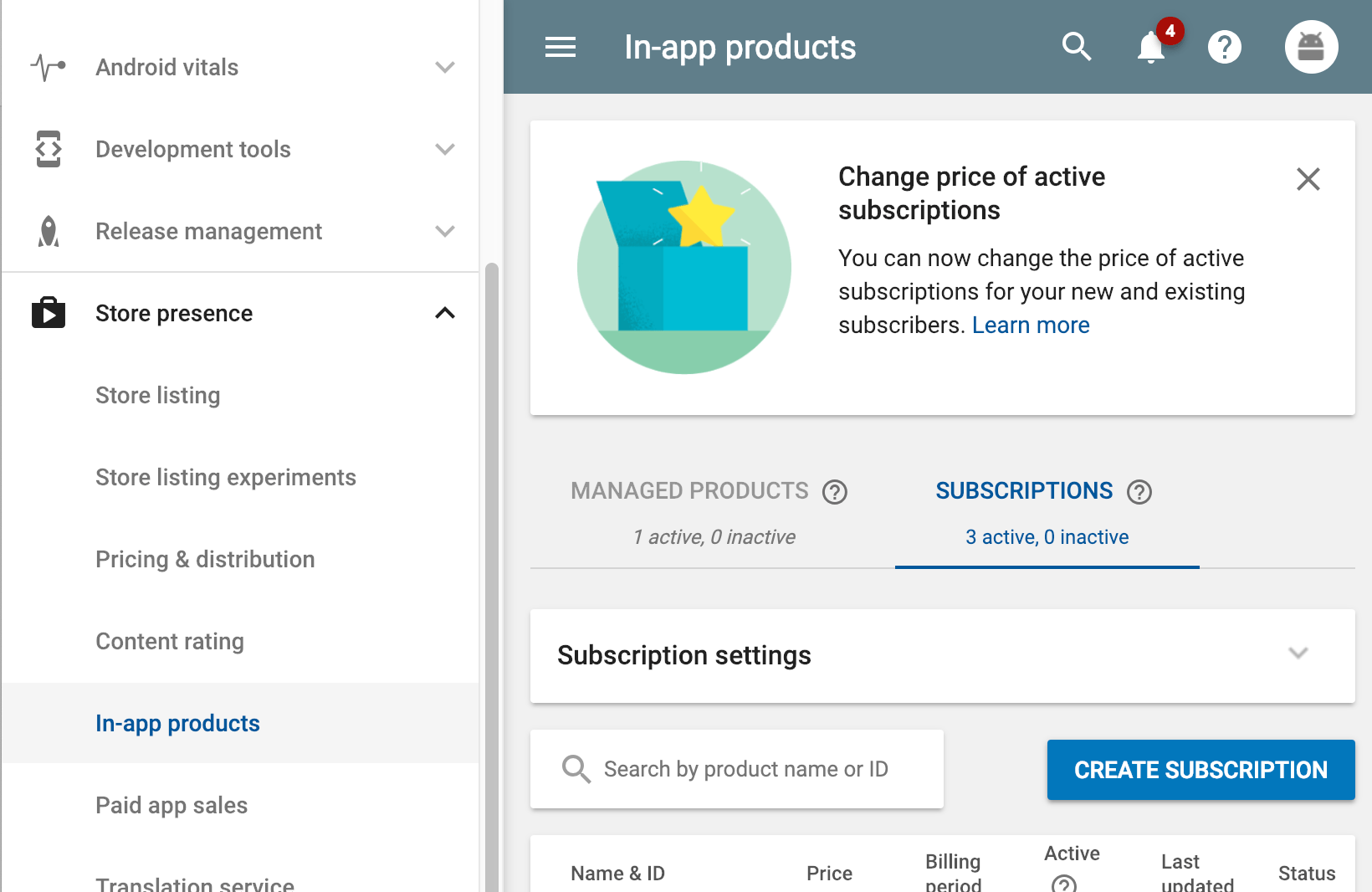Collapse Store presence section
Screen dimensions: 1372x892
pos(445,313)
